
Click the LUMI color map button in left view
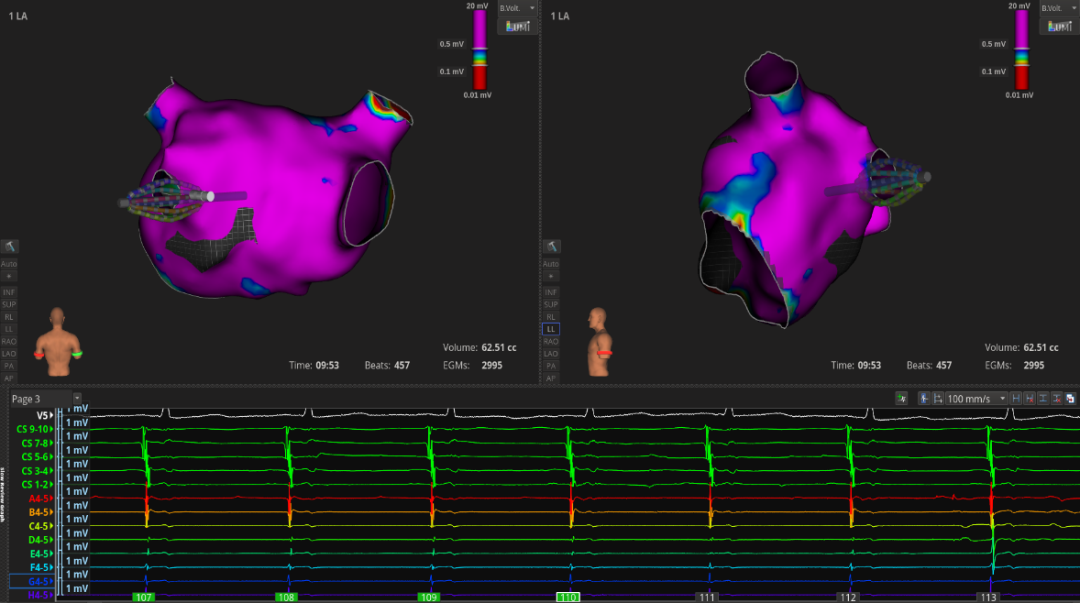(x=518, y=25)
